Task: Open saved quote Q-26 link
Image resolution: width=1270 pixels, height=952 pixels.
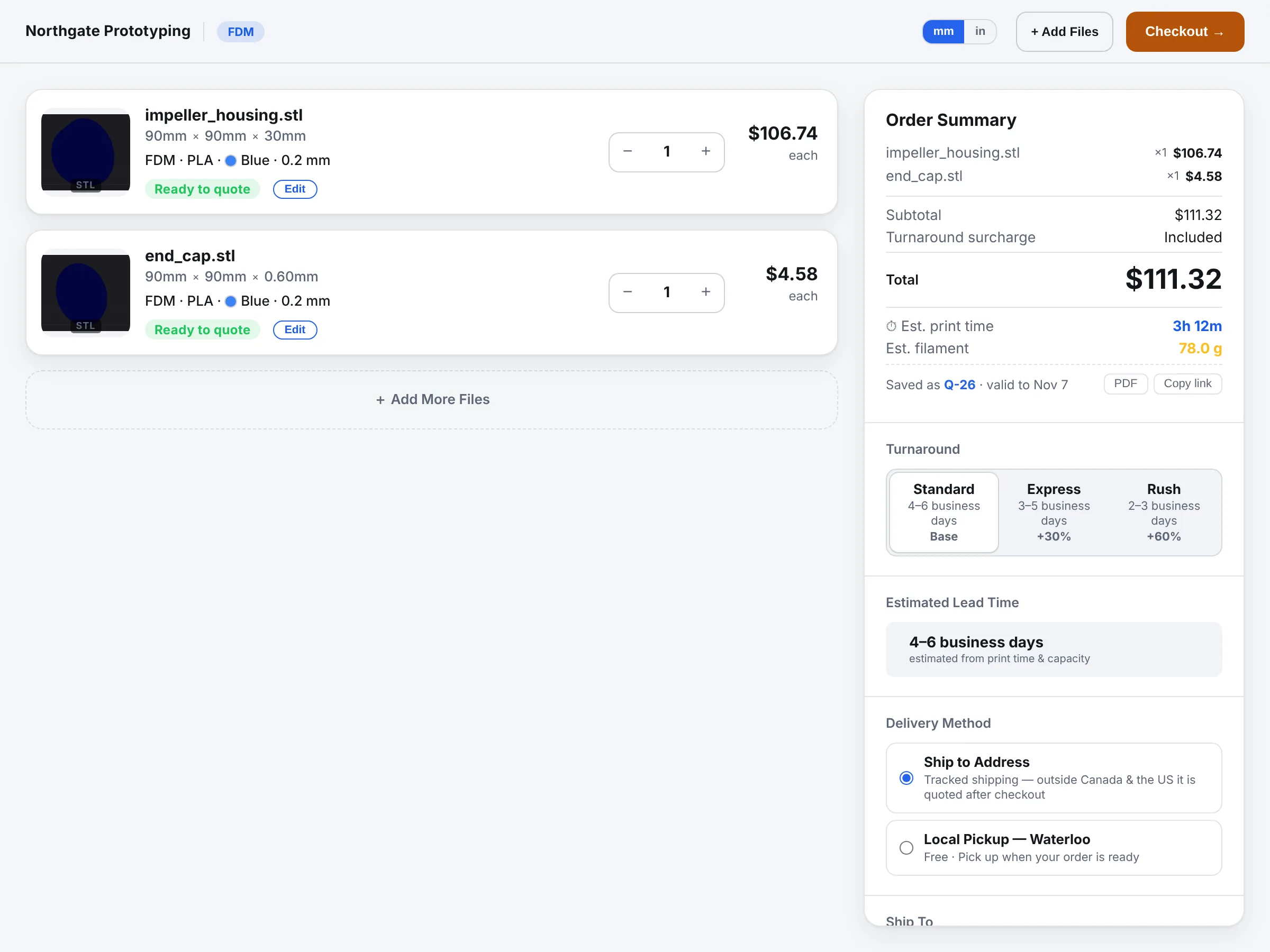Action: point(959,385)
